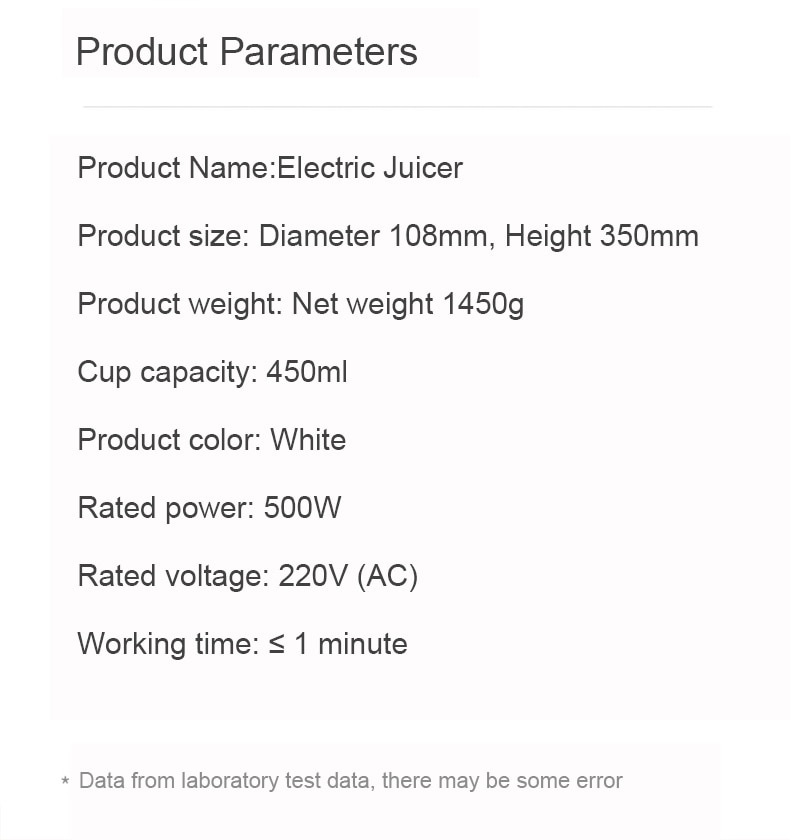This screenshot has width=790, height=840.
Task: Select the Product color White line
Action: 212,440
